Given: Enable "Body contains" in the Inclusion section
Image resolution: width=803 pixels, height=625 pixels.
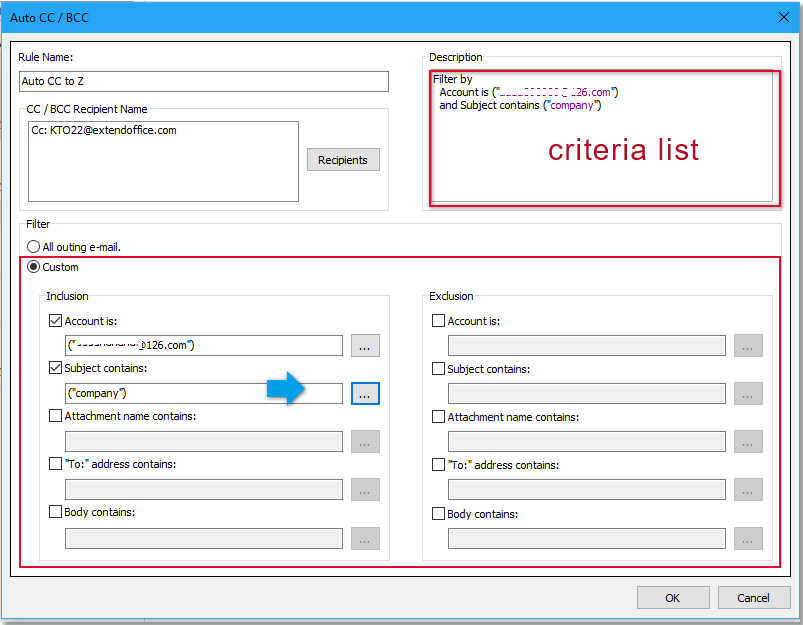Looking at the screenshot, I should tap(55, 512).
